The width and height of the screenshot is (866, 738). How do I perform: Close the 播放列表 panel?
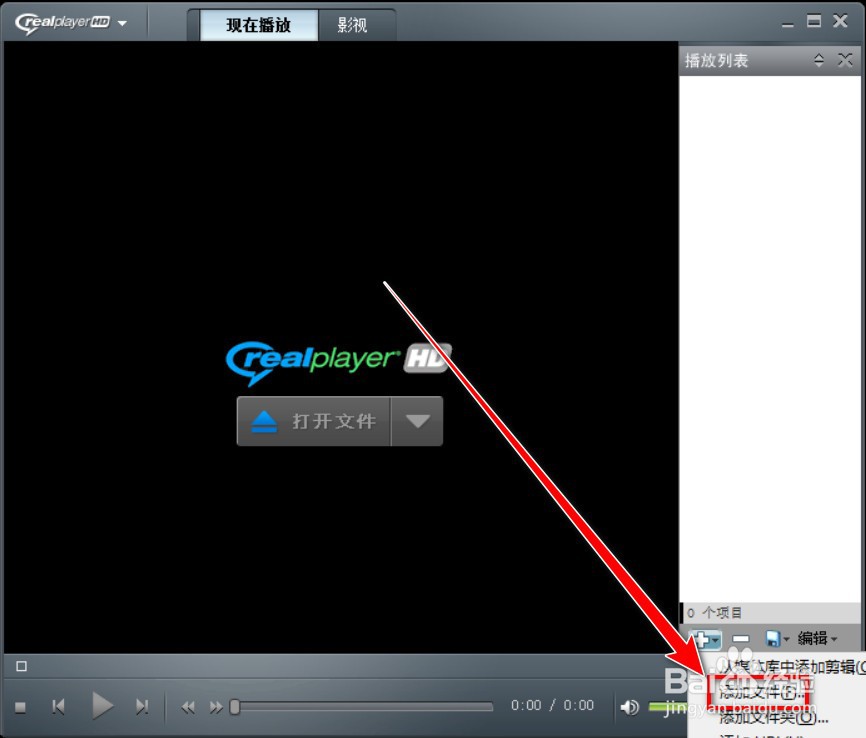845,60
